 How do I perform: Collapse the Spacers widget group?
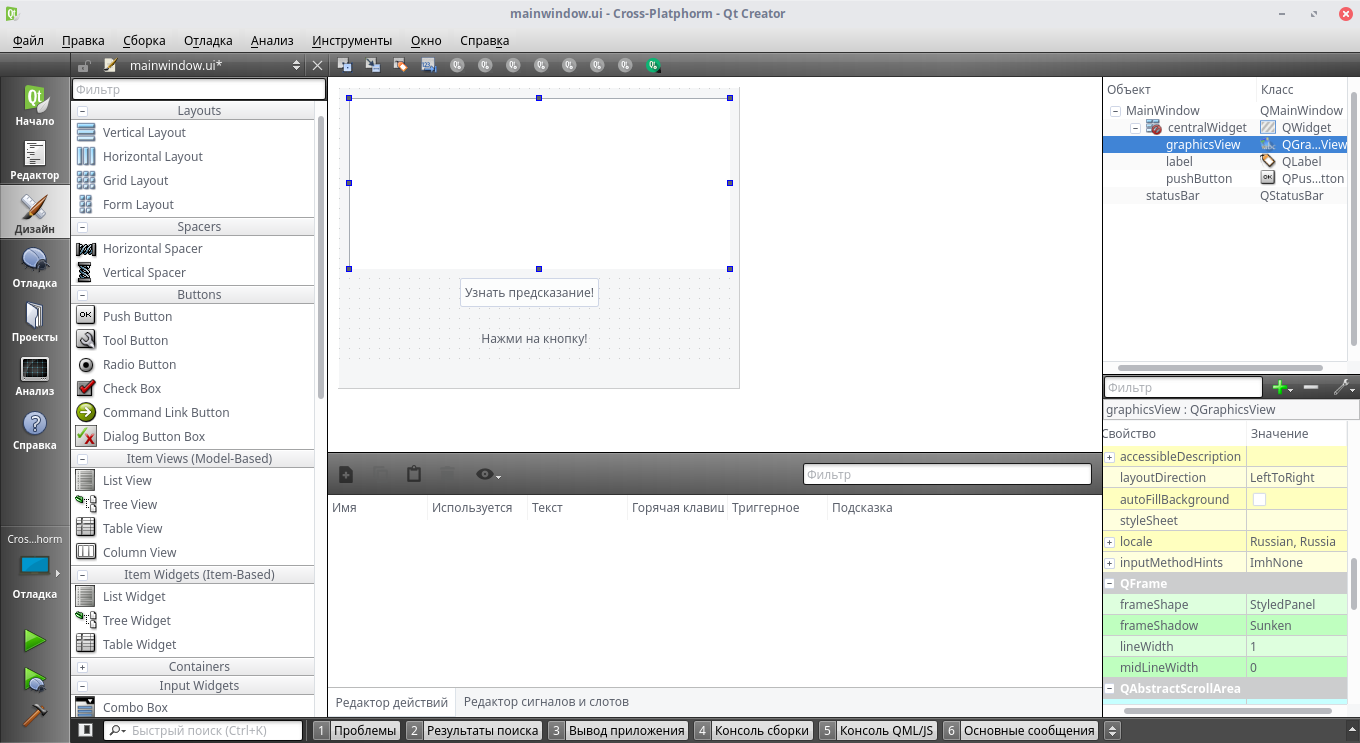(x=82, y=227)
